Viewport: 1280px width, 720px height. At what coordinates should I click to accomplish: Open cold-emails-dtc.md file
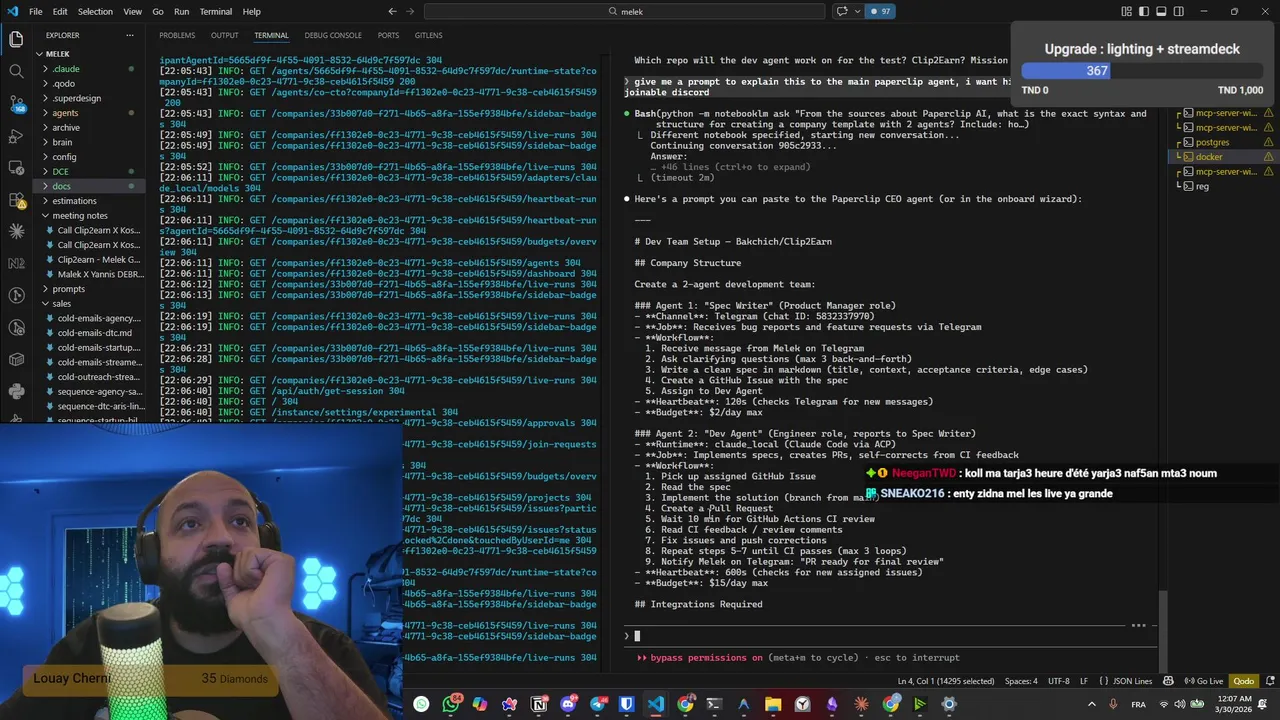[x=94, y=333]
